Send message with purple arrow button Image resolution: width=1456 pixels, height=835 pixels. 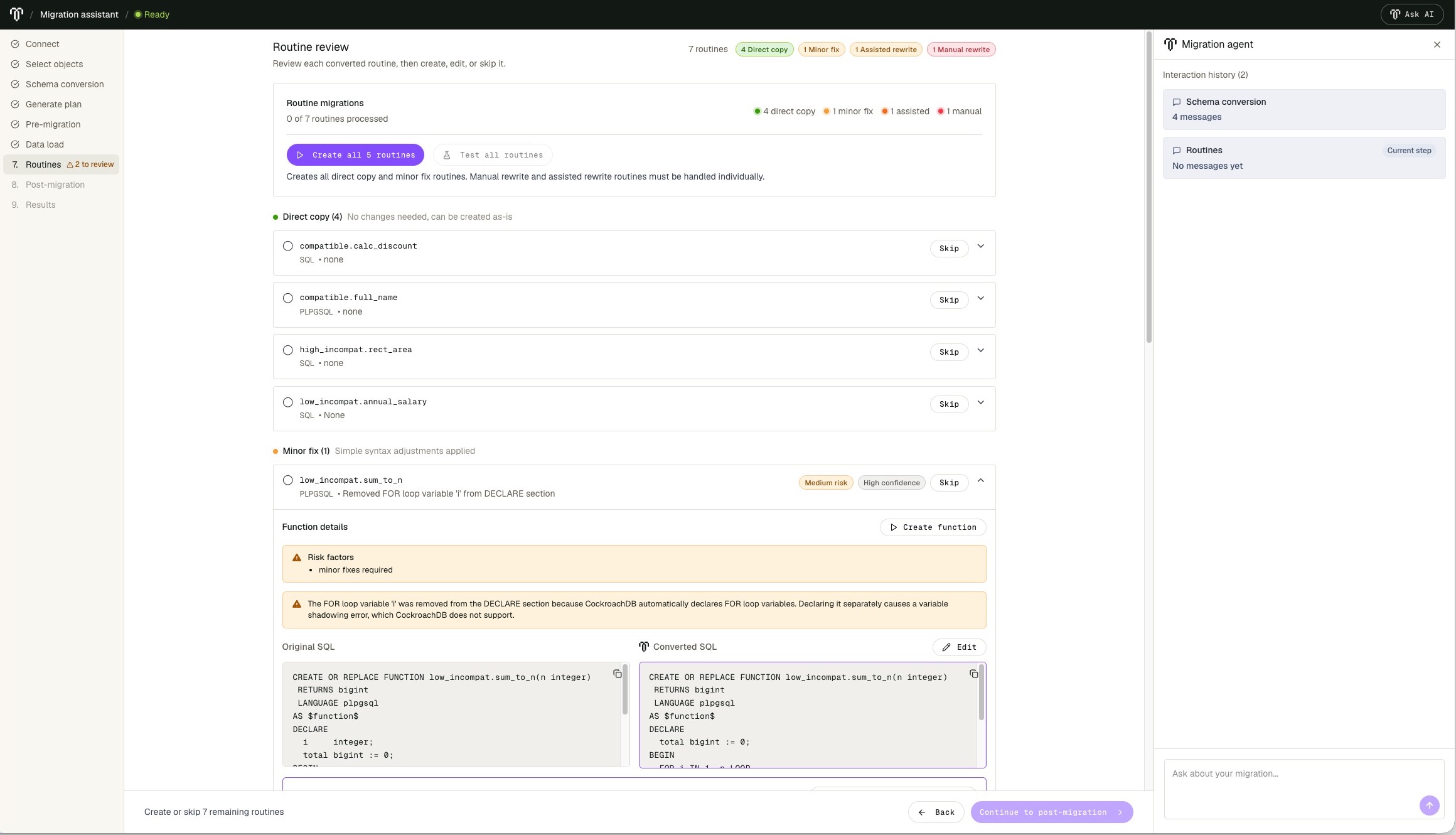pos(1429,805)
